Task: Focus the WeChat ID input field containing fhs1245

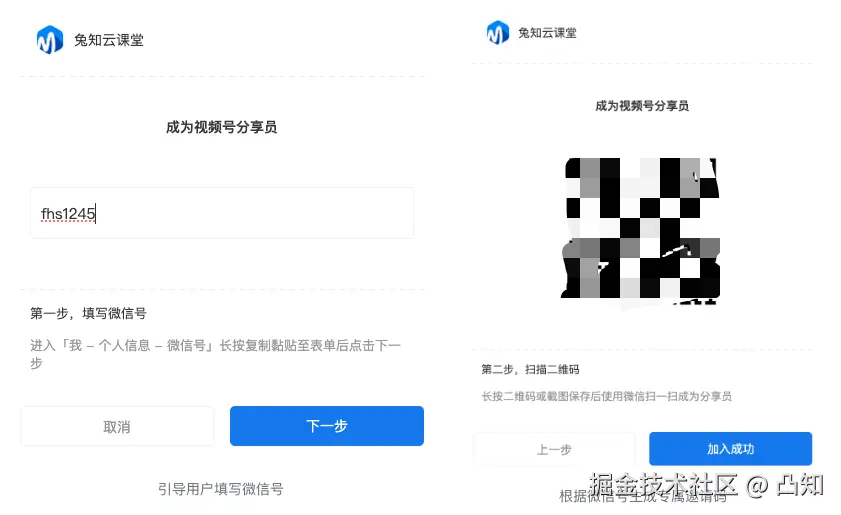Action: [222, 213]
